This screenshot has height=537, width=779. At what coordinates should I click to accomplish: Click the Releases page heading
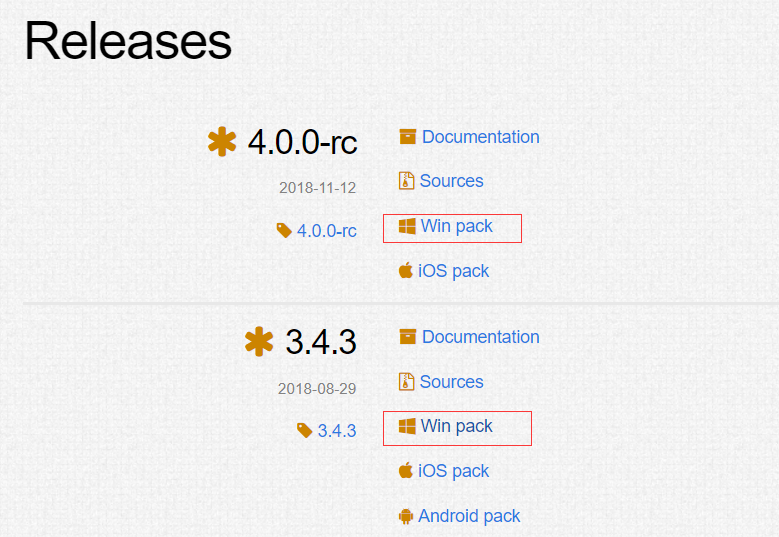(x=128, y=41)
